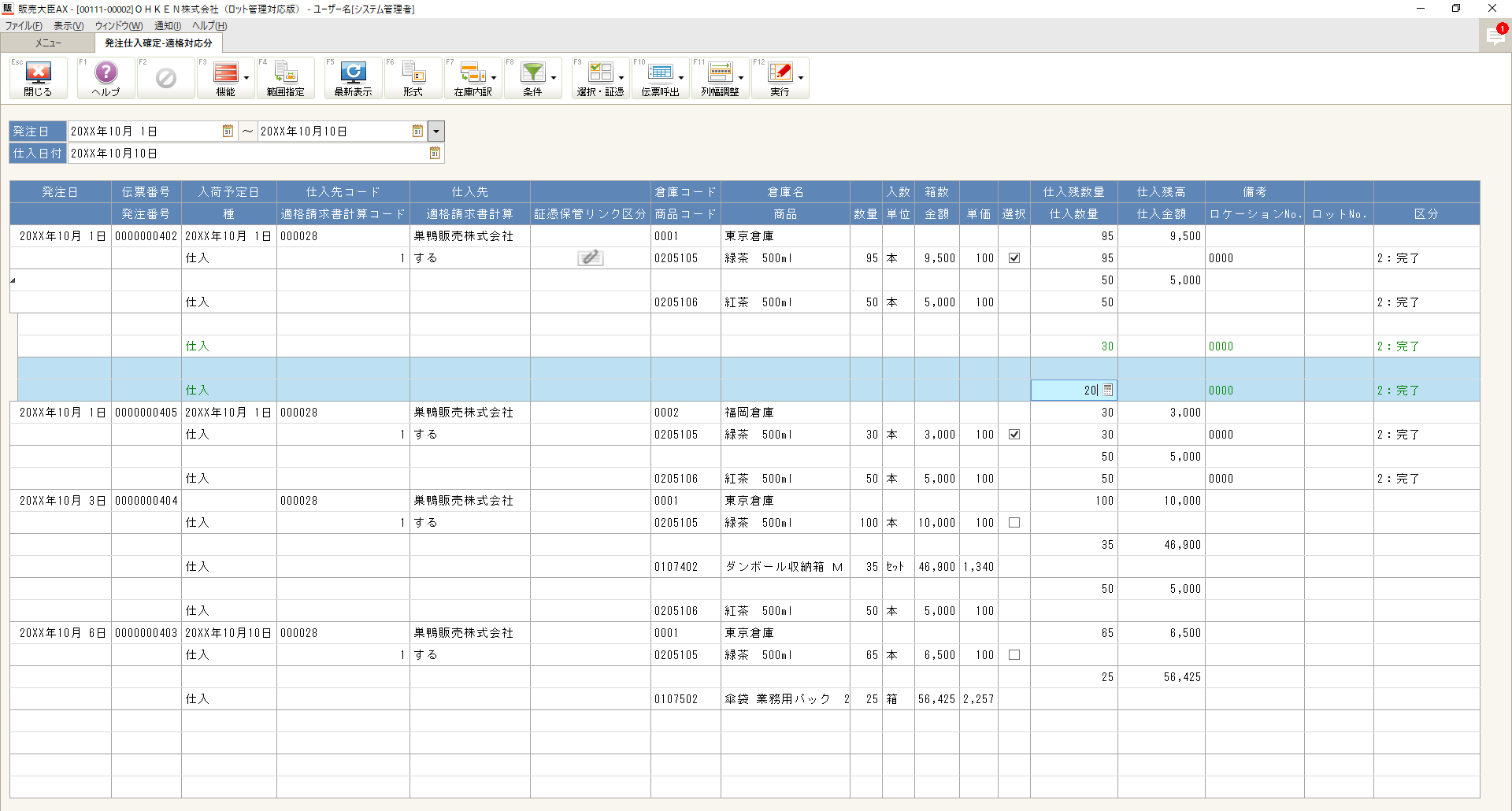Click the 条件 filter icon
The height and width of the screenshot is (811, 1512).
532,78
